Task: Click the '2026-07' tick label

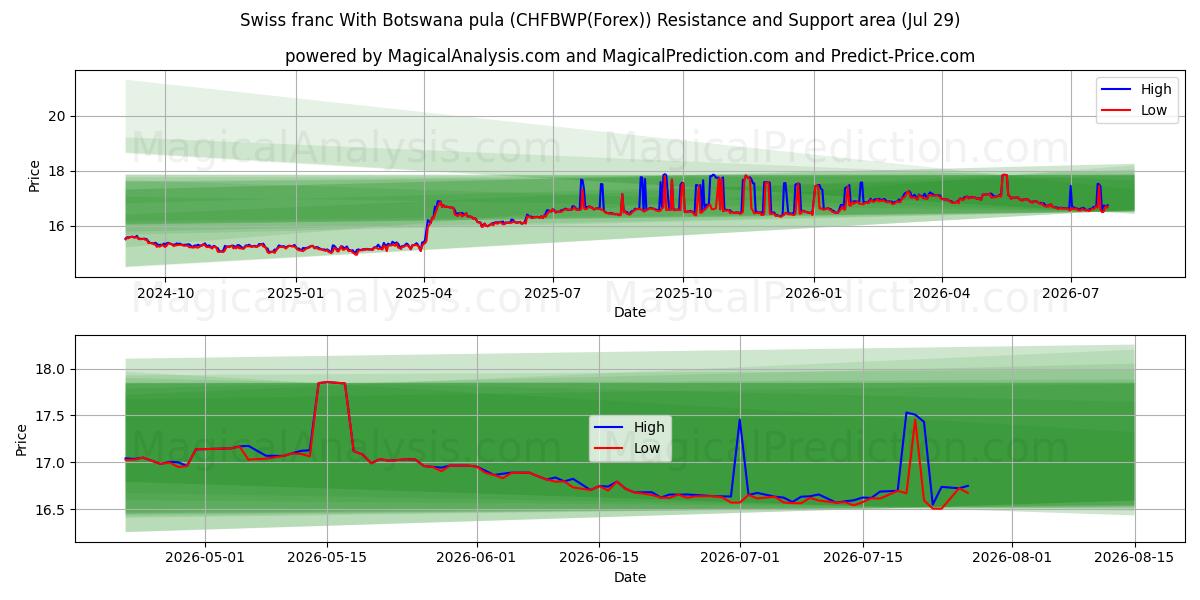Action: [1071, 293]
